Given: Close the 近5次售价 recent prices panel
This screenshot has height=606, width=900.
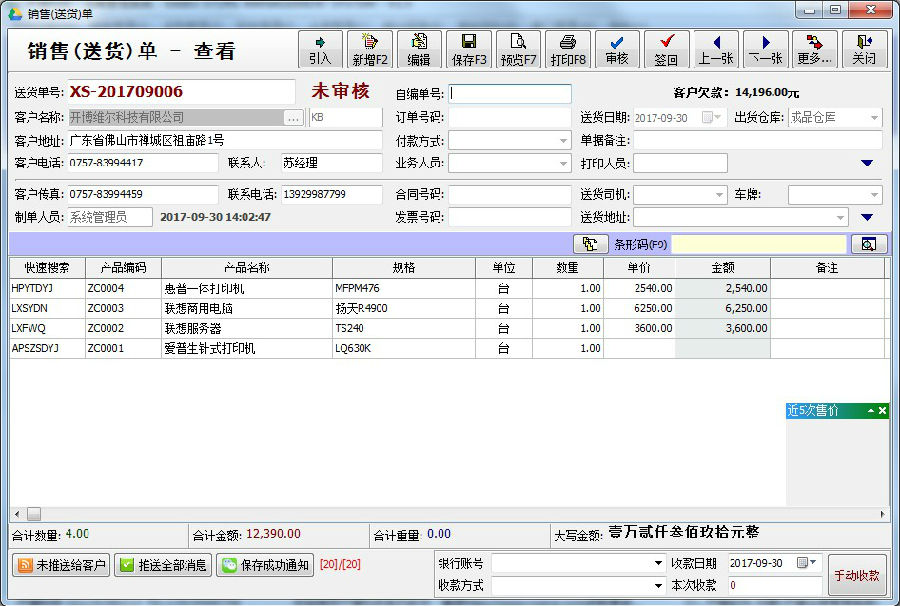Looking at the screenshot, I should click(883, 410).
